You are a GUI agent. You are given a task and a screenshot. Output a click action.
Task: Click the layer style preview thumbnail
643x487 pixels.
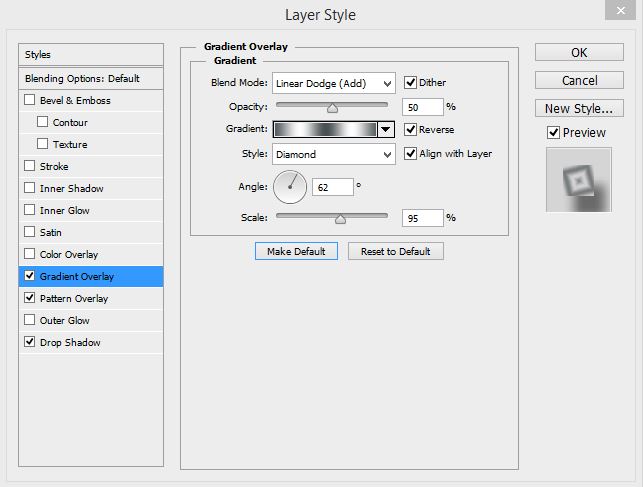(578, 180)
